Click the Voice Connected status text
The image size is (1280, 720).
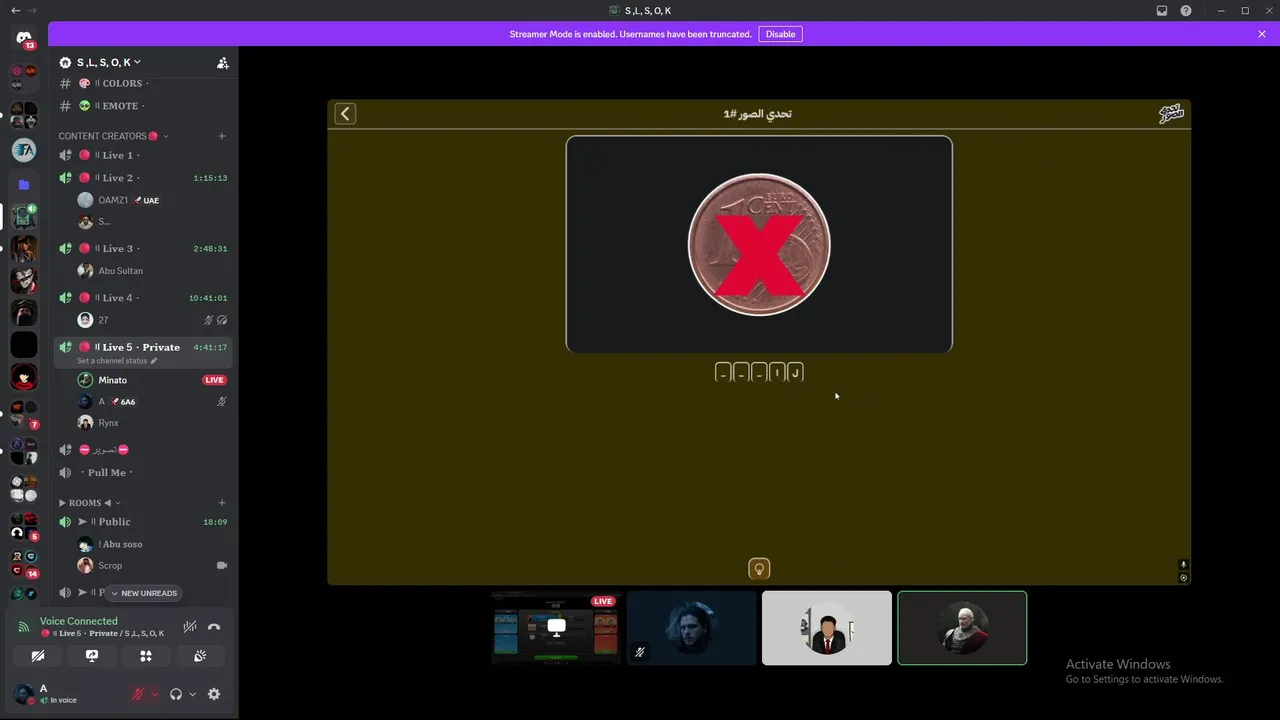[79, 621]
